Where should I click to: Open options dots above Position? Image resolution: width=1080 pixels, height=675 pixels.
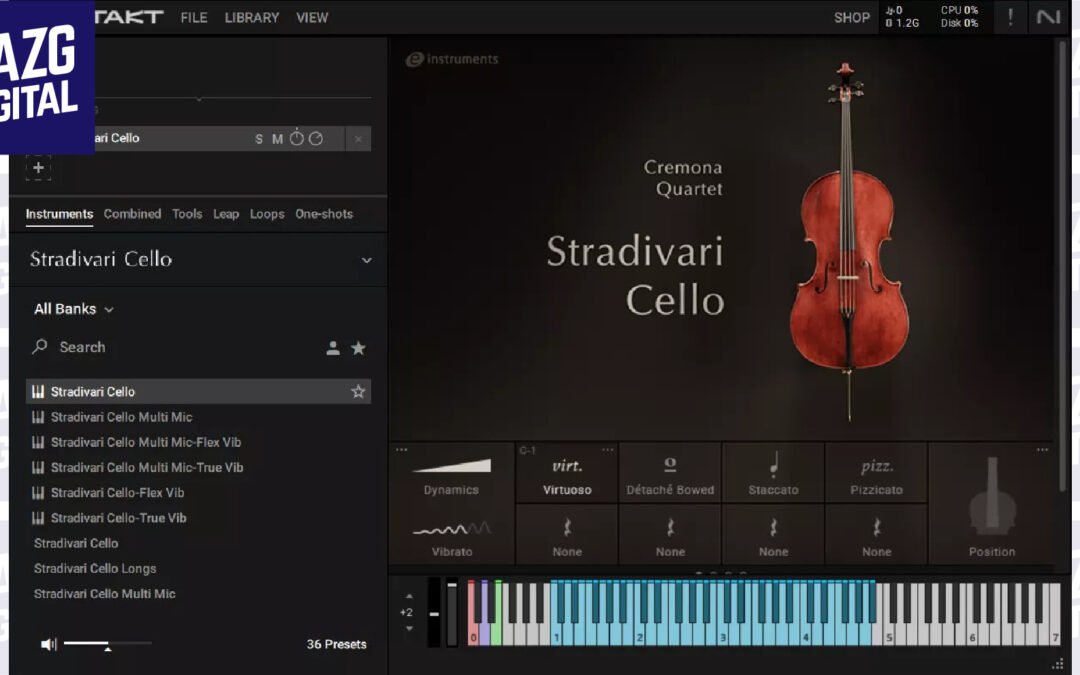pyautogui.click(x=1042, y=450)
